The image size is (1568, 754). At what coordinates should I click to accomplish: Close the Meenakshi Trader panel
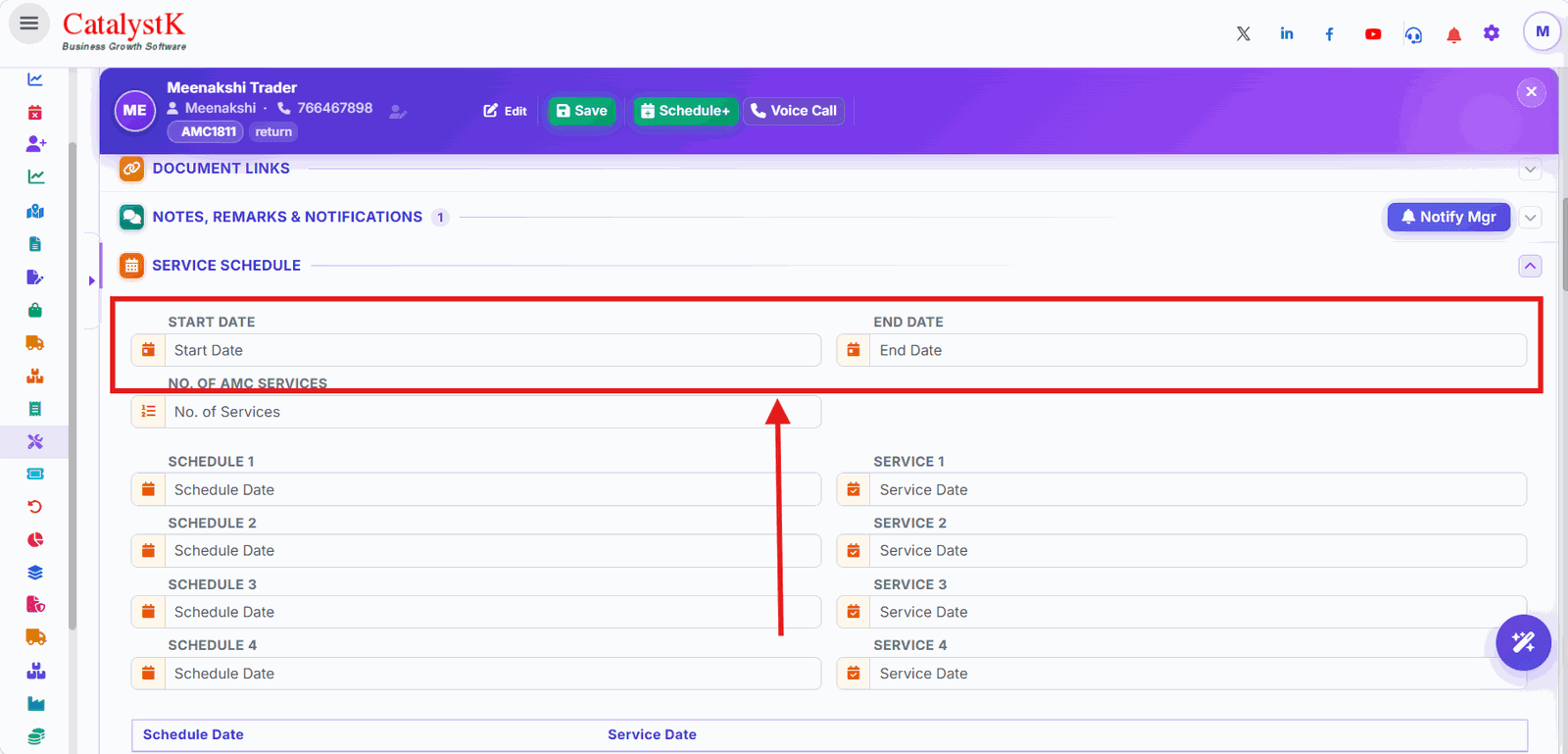pos(1531,92)
